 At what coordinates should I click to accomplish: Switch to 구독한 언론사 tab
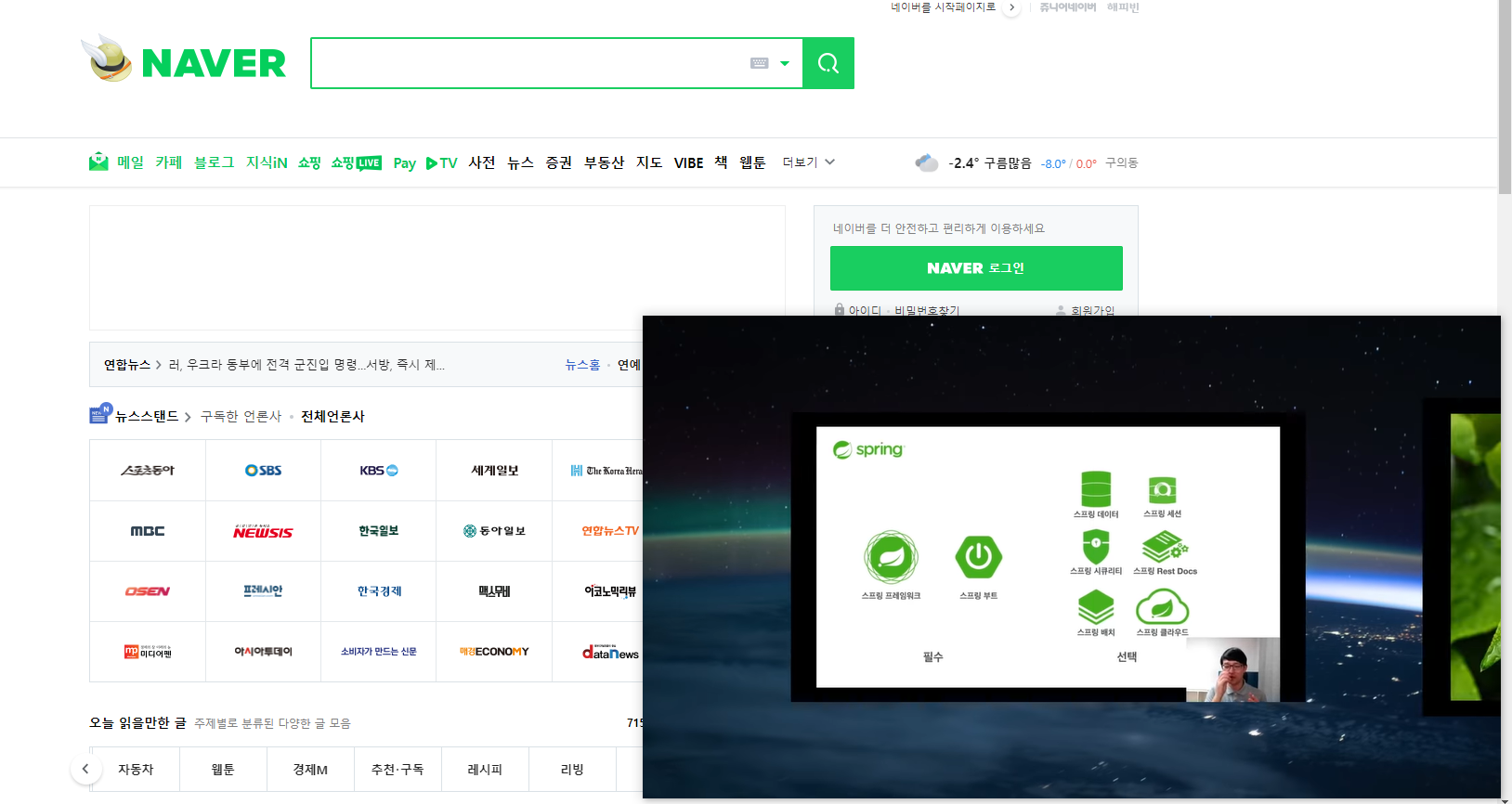241,416
